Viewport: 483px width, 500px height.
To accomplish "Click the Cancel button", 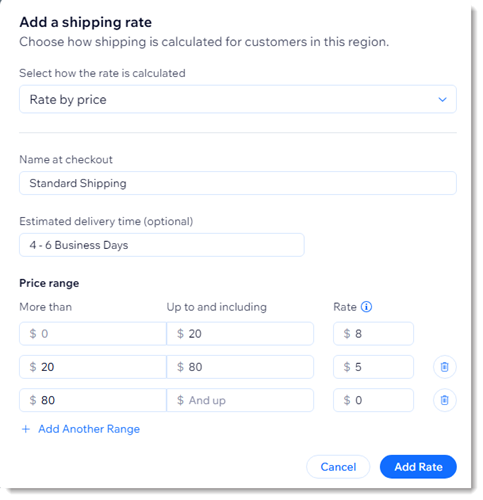I will [338, 467].
